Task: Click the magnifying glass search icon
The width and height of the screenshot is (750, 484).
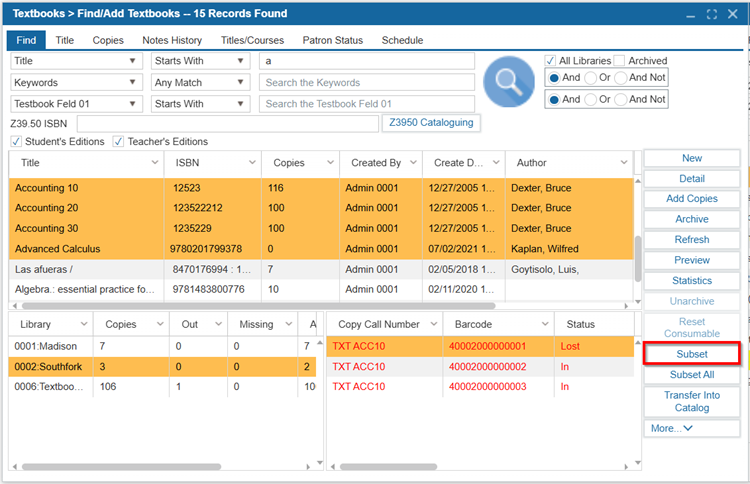Action: [509, 82]
